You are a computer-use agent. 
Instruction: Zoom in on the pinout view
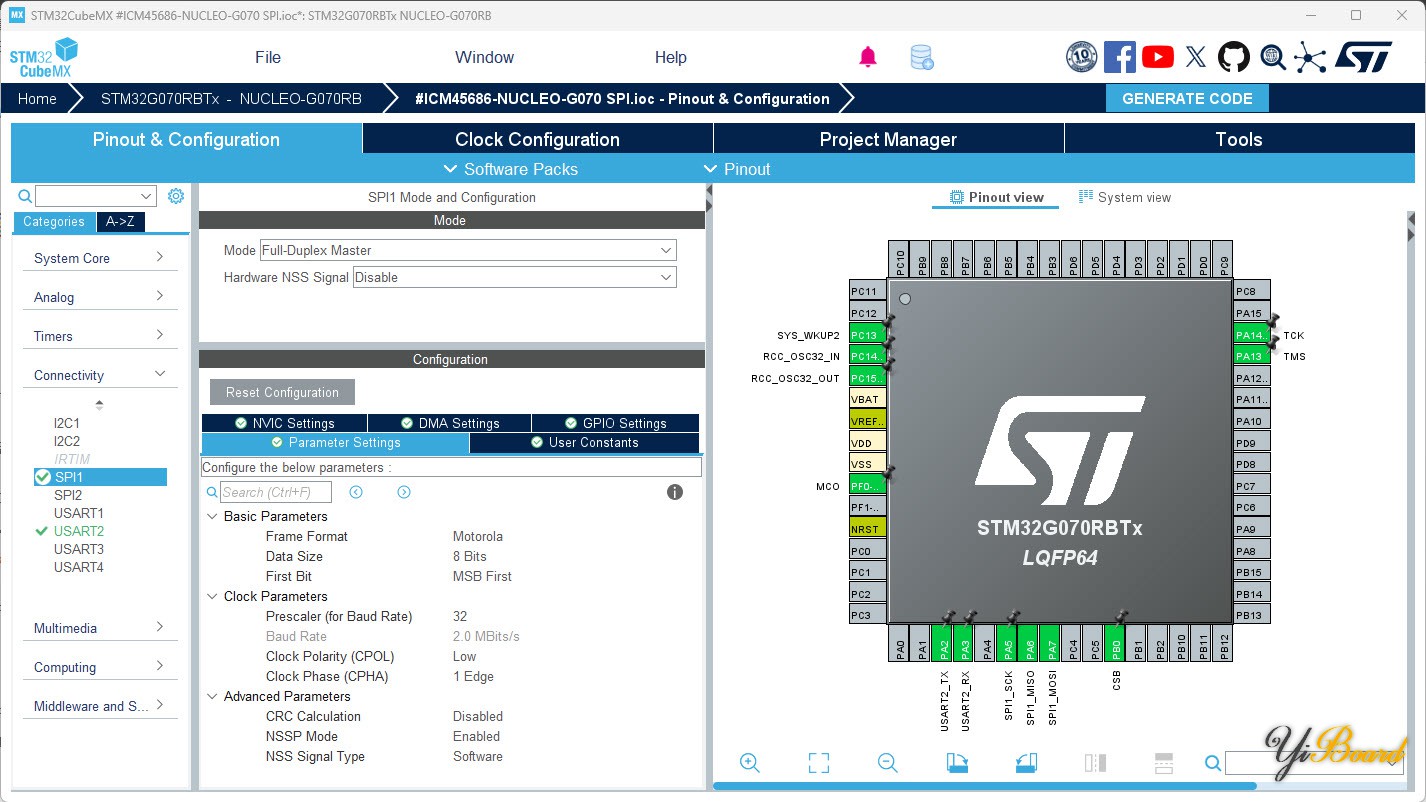coord(750,763)
